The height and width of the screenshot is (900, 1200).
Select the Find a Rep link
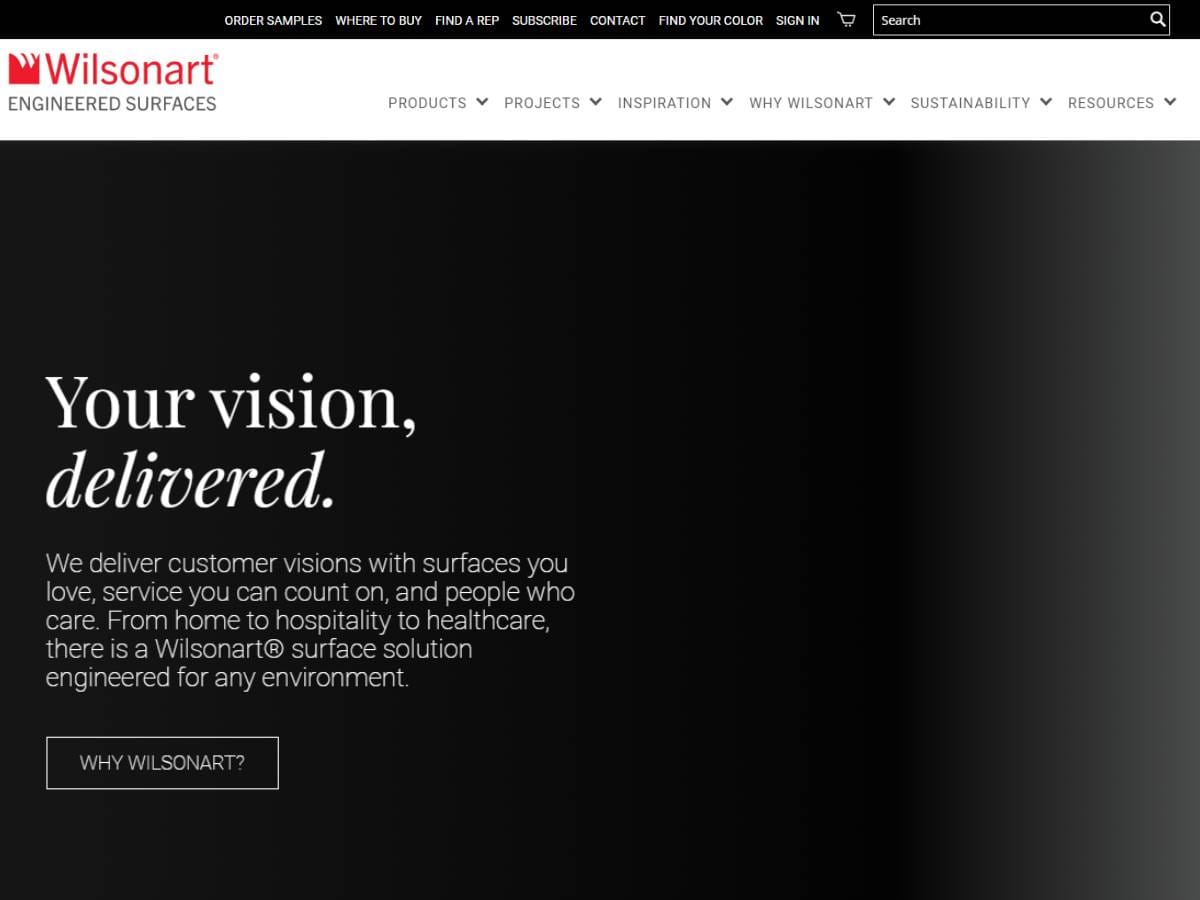[467, 20]
